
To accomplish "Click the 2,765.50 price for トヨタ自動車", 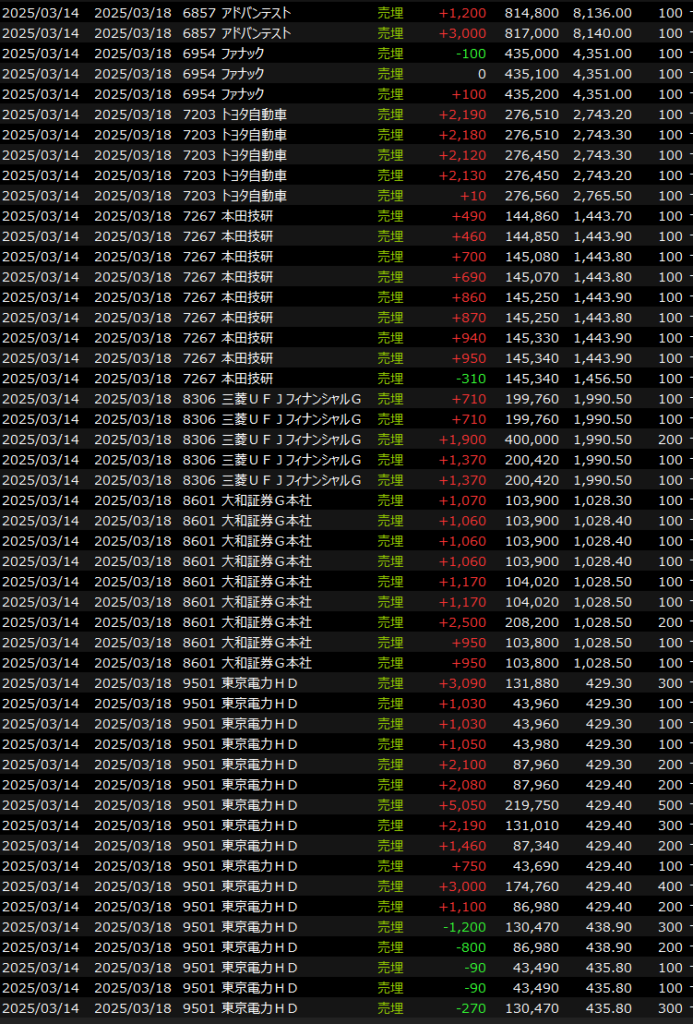I will (x=602, y=196).
